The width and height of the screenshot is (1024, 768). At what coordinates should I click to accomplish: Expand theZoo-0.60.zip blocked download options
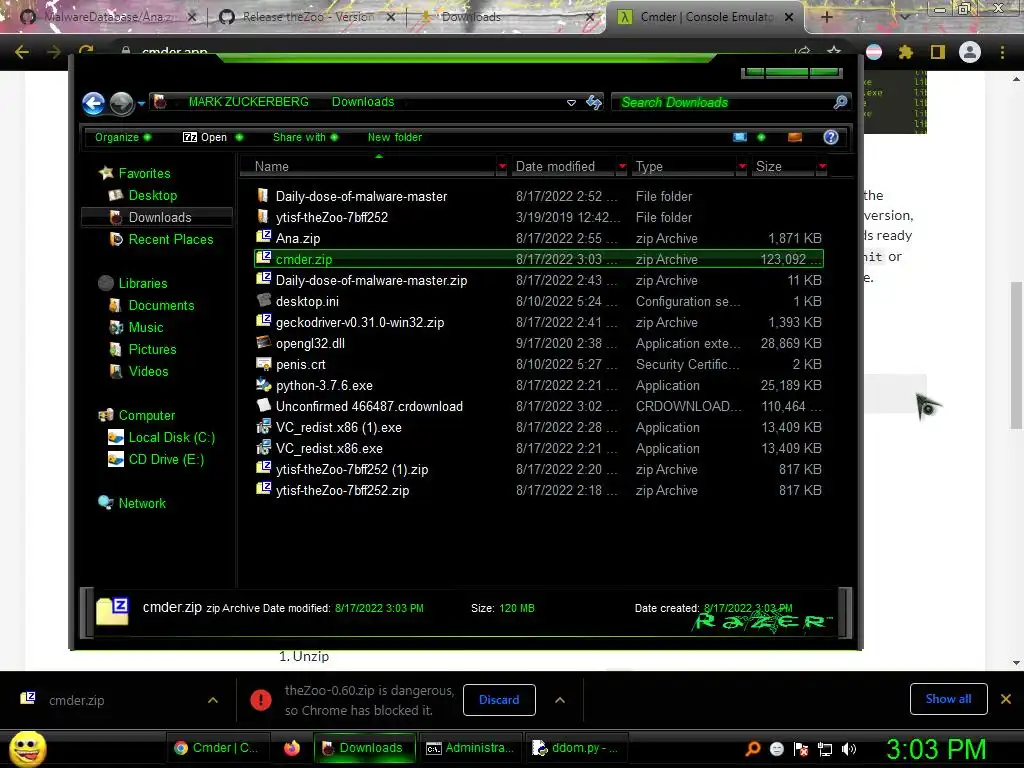[560, 699]
